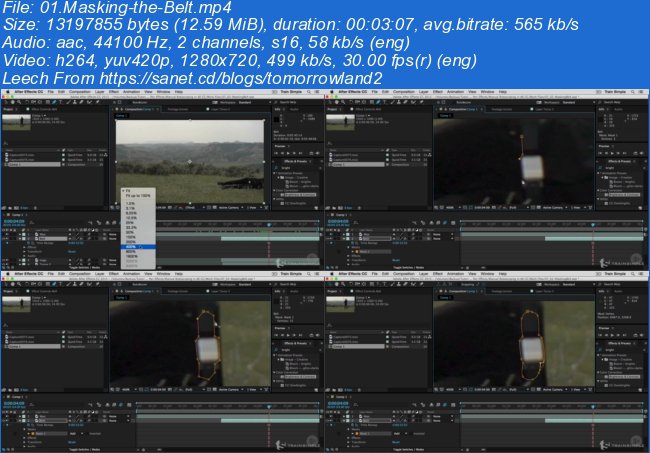Open Apple menu in landscape frame
Image resolution: width=650 pixels, height=453 pixels.
pyautogui.click(x=7, y=92)
